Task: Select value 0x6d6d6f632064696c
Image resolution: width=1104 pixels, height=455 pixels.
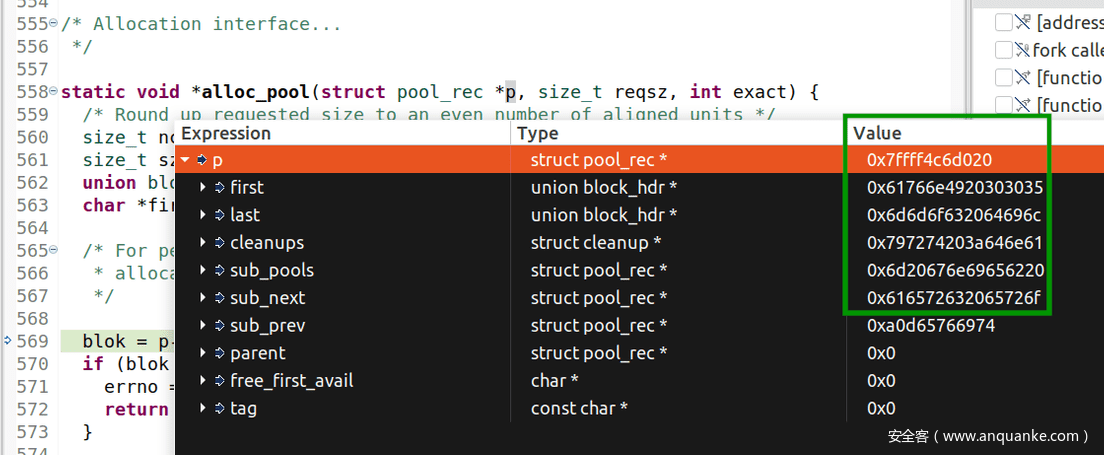Action: pos(954,215)
